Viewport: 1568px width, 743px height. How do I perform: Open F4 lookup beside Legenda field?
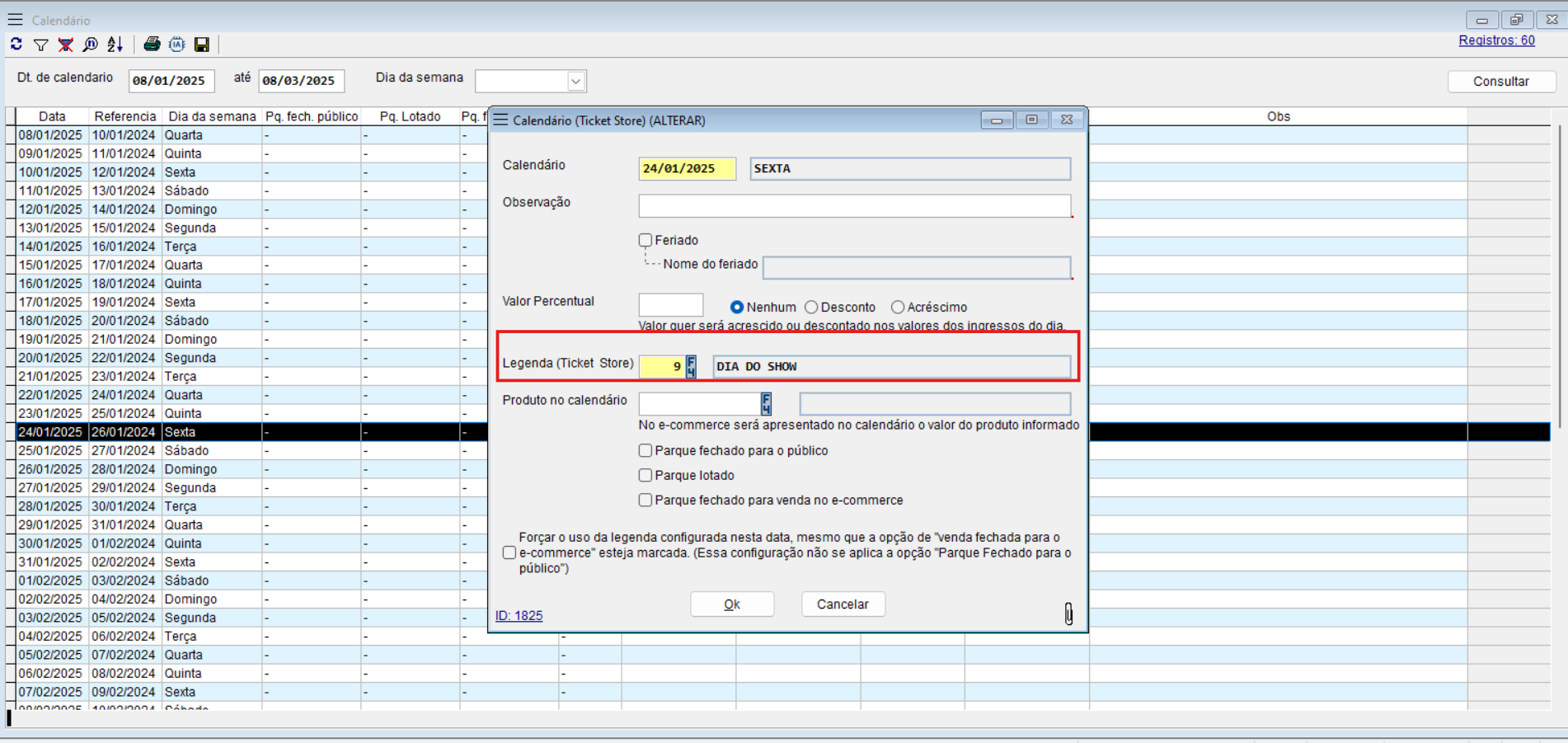click(x=691, y=366)
